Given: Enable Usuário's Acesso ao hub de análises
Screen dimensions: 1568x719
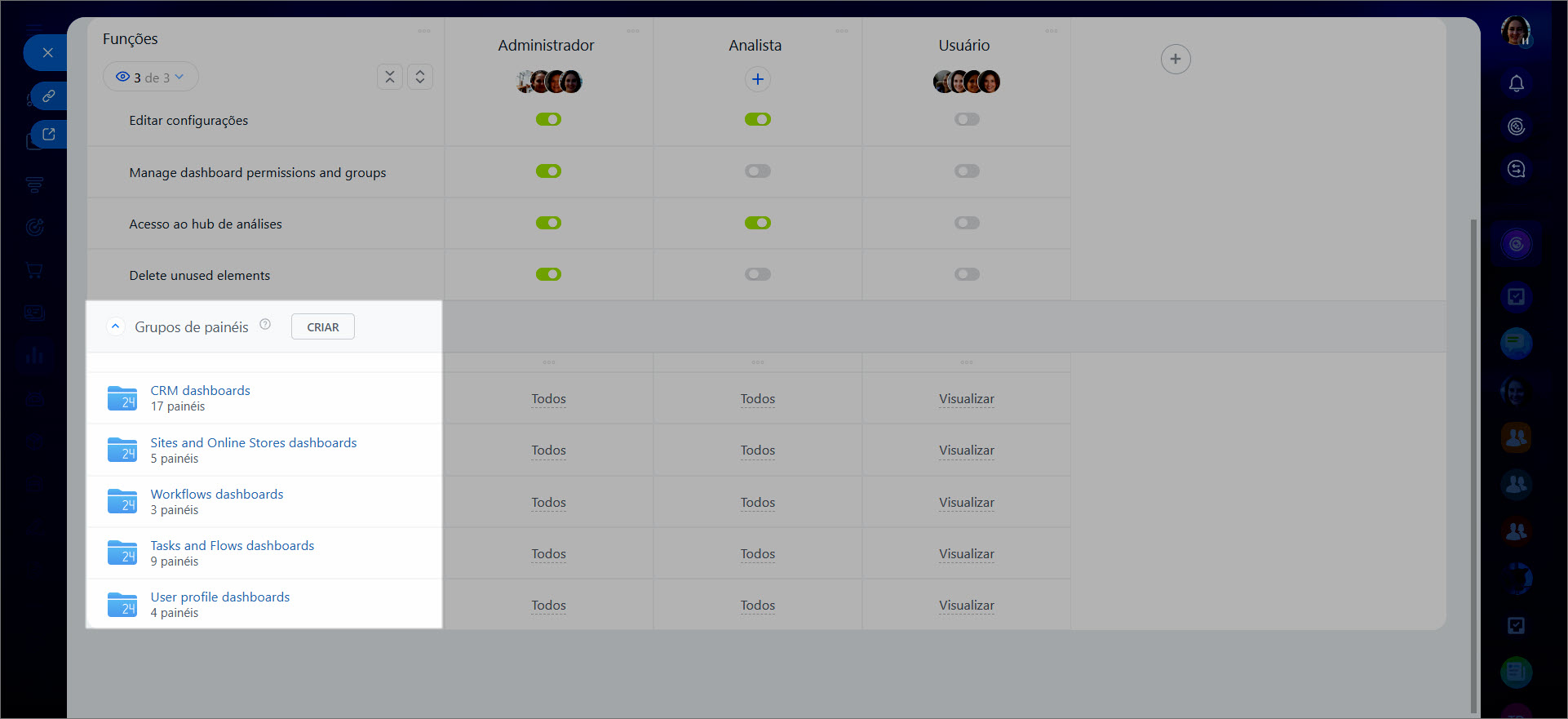Looking at the screenshot, I should pos(967,223).
